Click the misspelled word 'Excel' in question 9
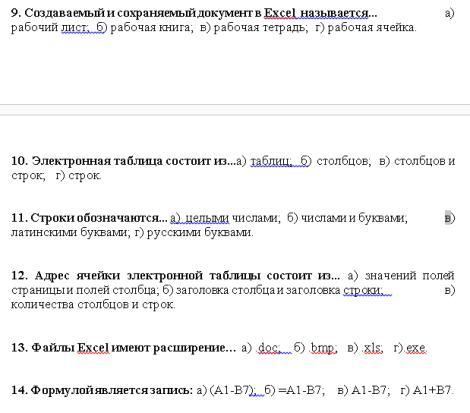Screen dimensions: 470x413 click(x=280, y=13)
